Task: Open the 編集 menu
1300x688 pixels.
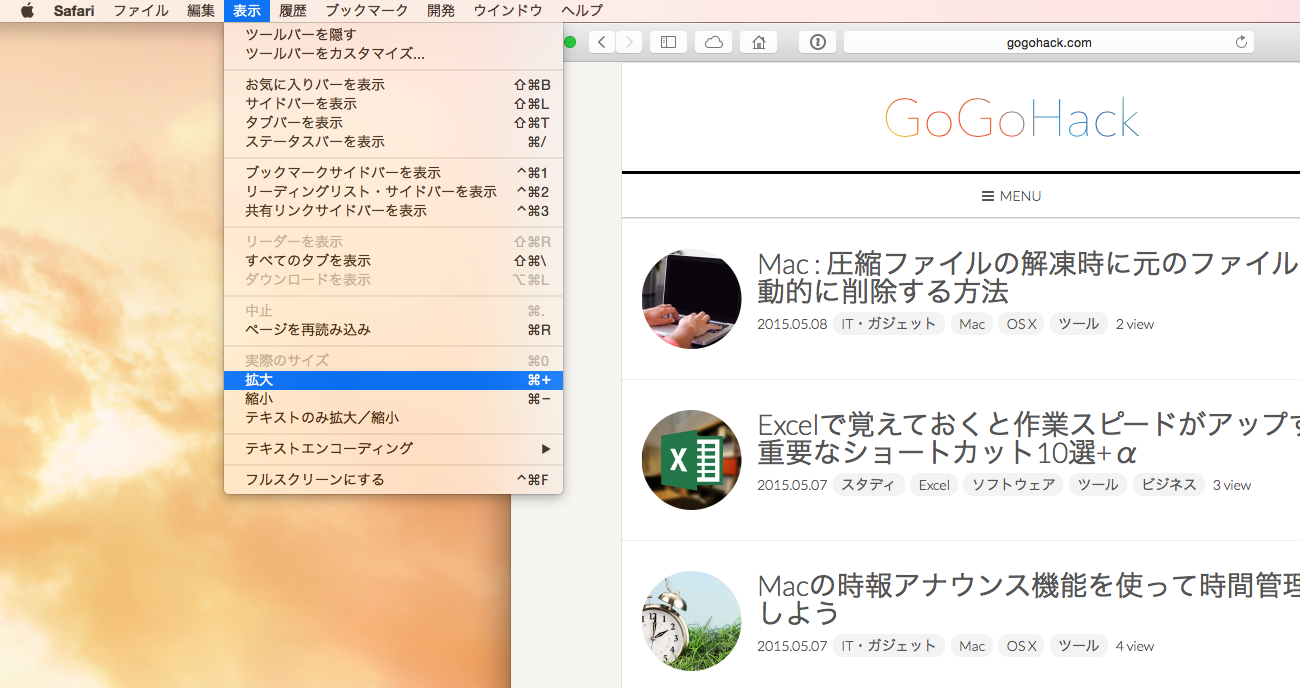Action: pyautogui.click(x=201, y=11)
